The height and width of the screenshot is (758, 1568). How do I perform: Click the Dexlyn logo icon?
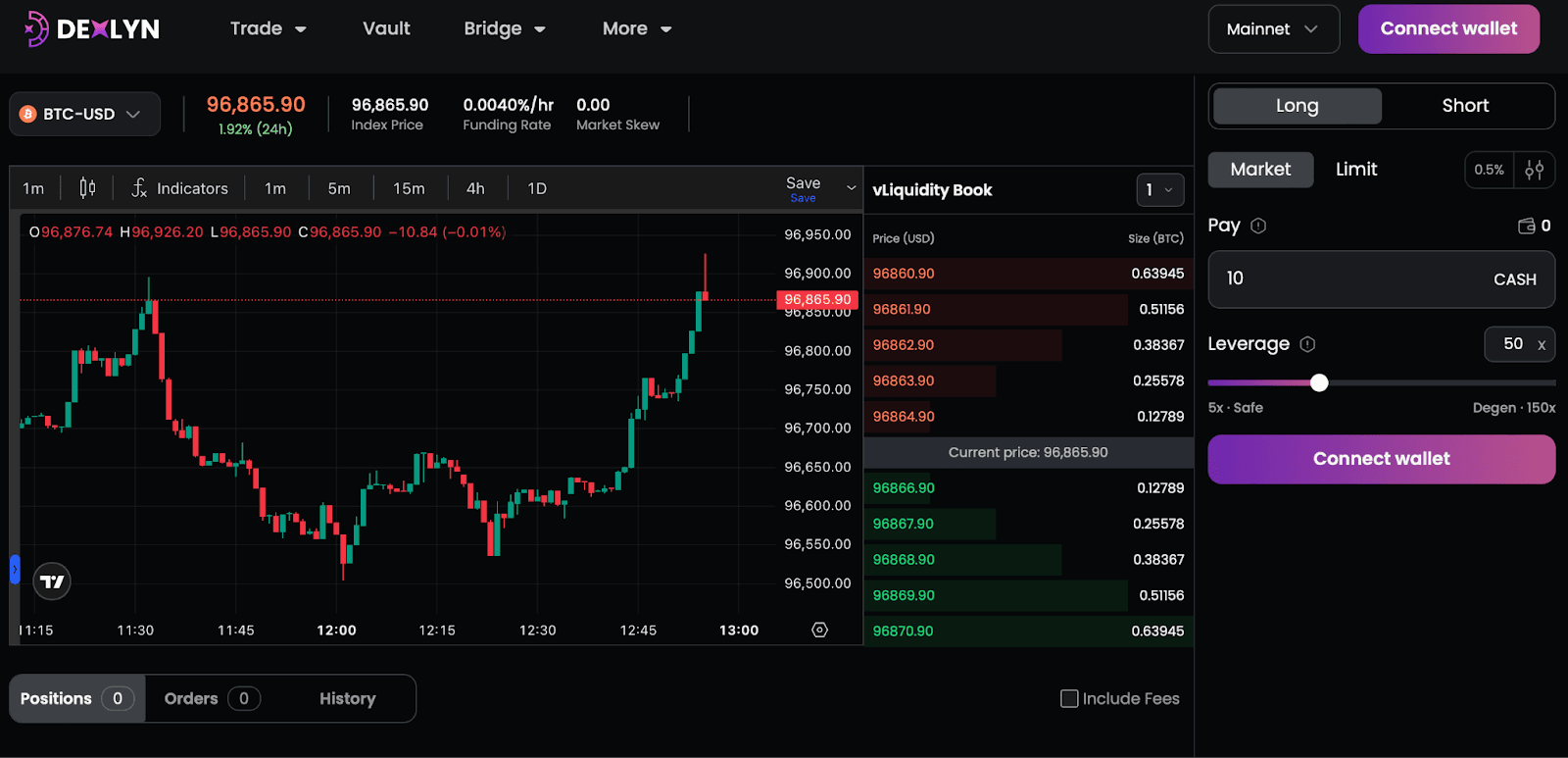[36, 29]
